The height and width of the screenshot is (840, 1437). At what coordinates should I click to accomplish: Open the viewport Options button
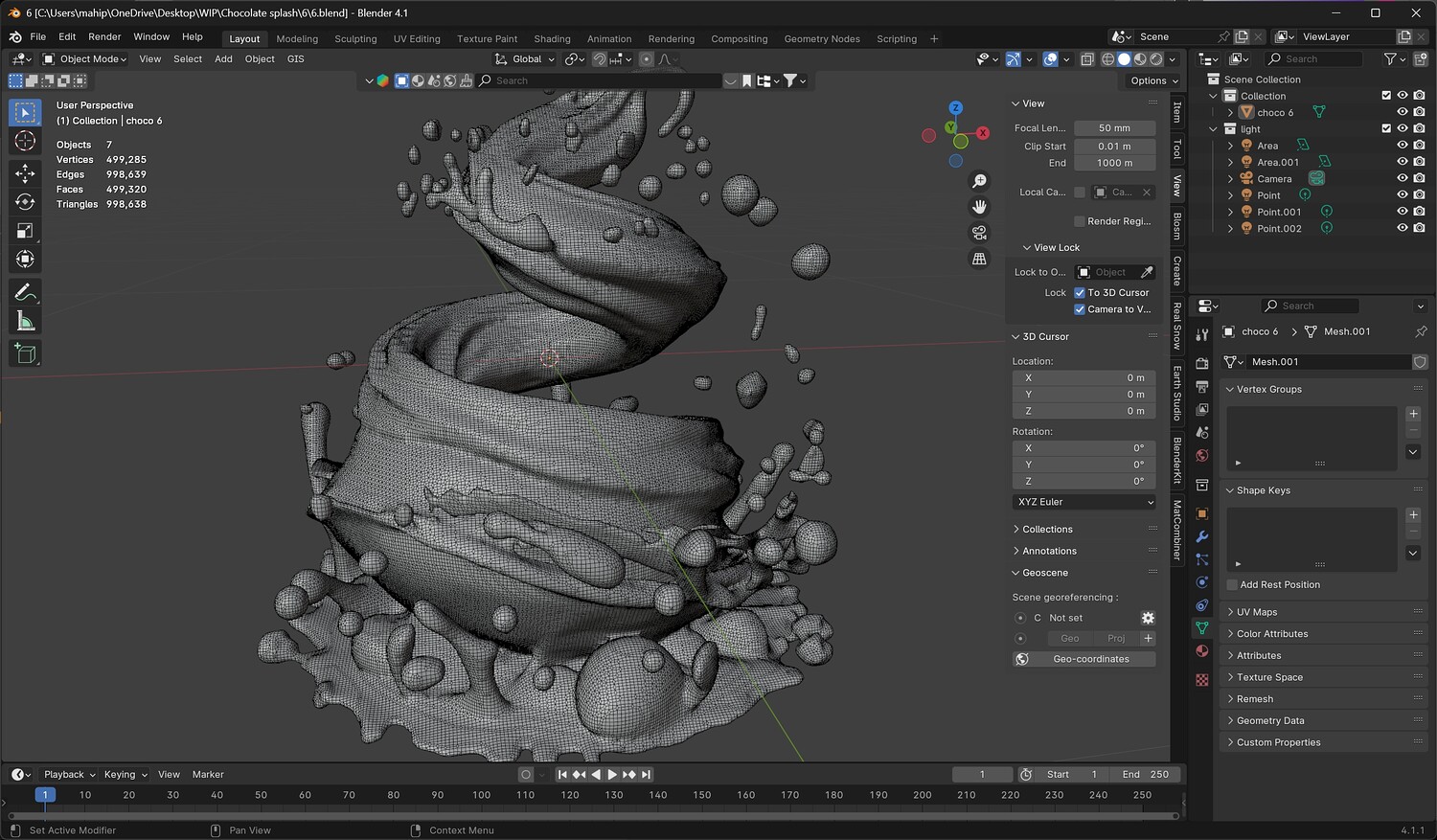coord(1153,80)
